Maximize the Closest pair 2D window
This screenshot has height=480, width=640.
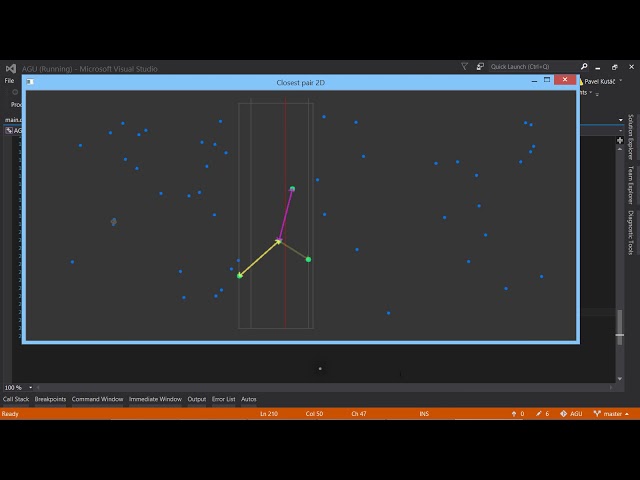pyautogui.click(x=547, y=80)
